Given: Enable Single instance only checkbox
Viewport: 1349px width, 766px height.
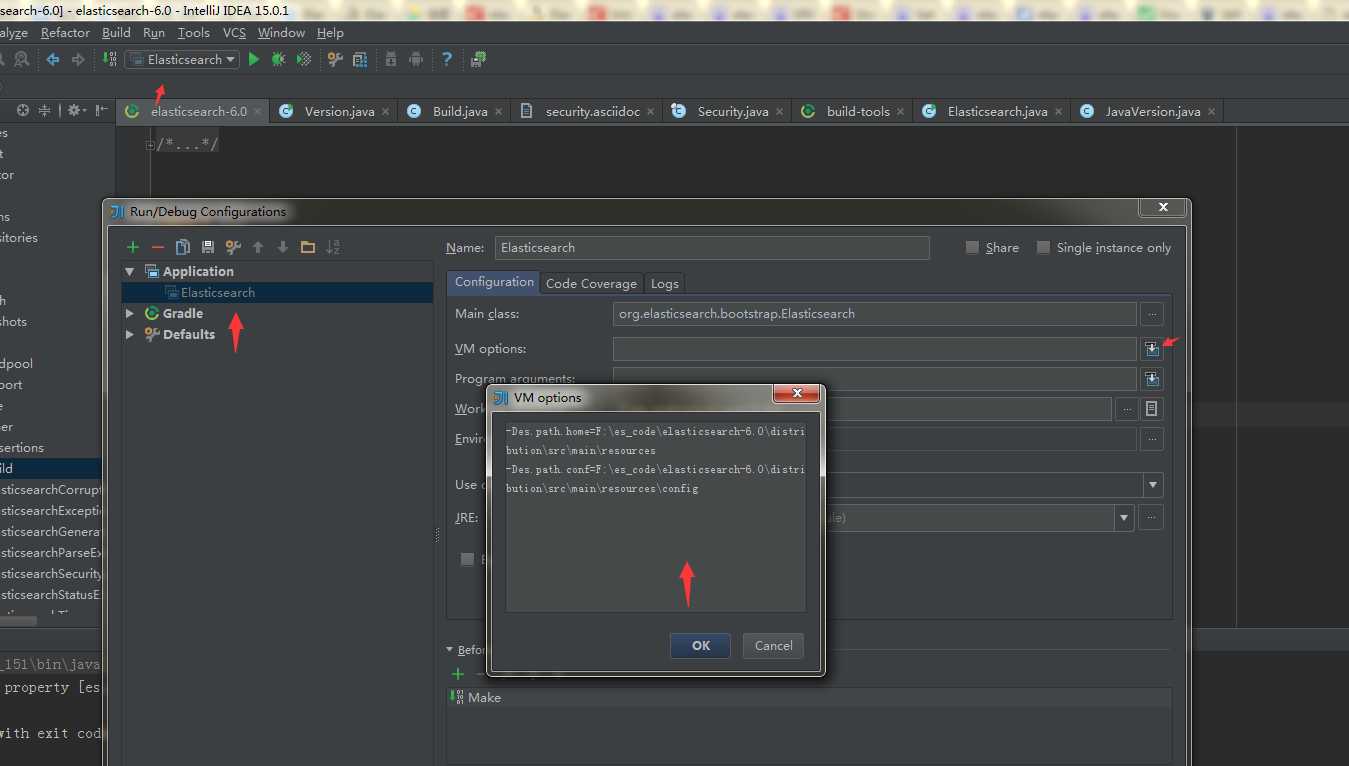Looking at the screenshot, I should click(x=1043, y=247).
